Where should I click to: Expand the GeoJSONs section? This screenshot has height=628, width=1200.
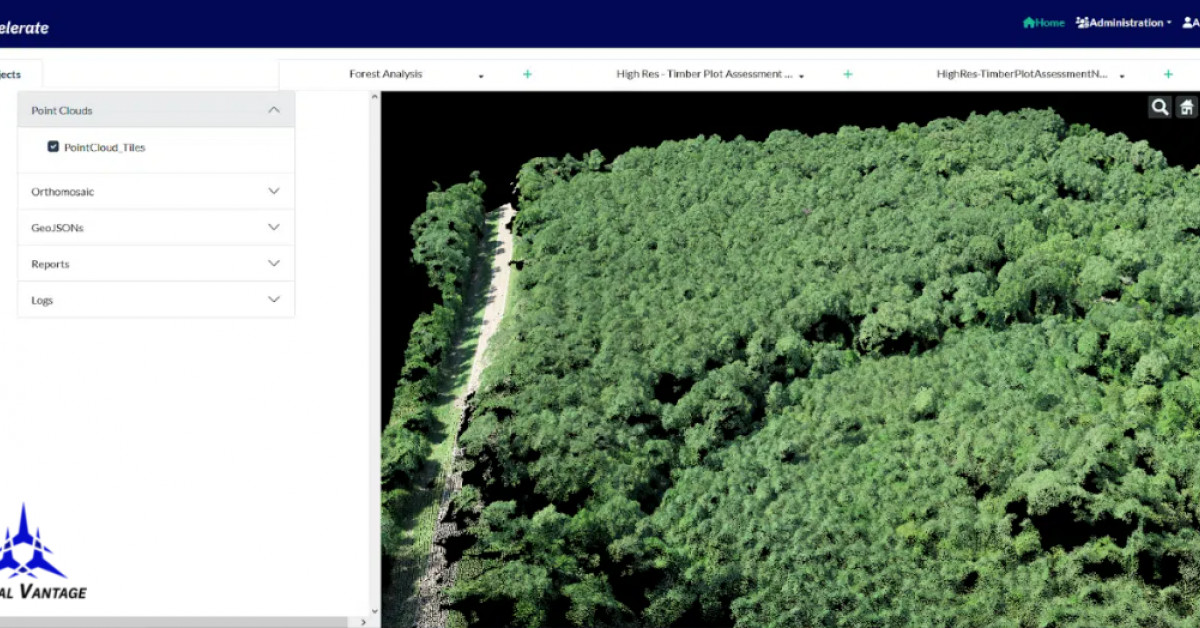(273, 227)
